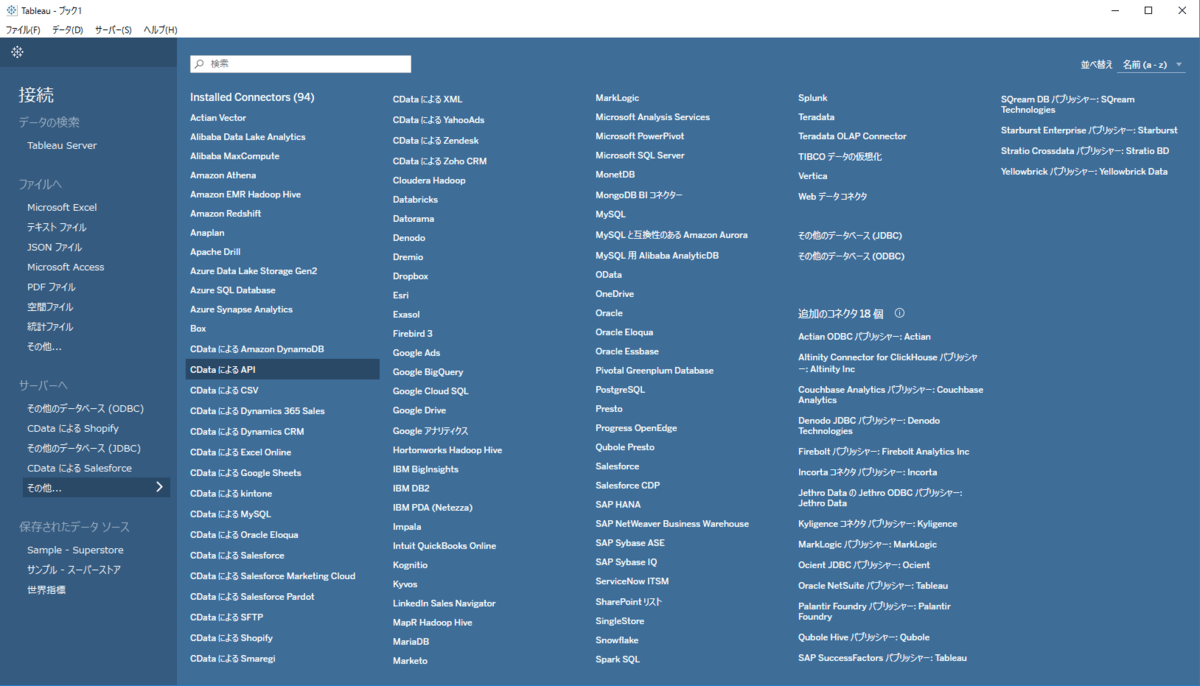Connect to a Microsoft Excel file
Viewport: 1200px width, 686px height.
[62, 207]
